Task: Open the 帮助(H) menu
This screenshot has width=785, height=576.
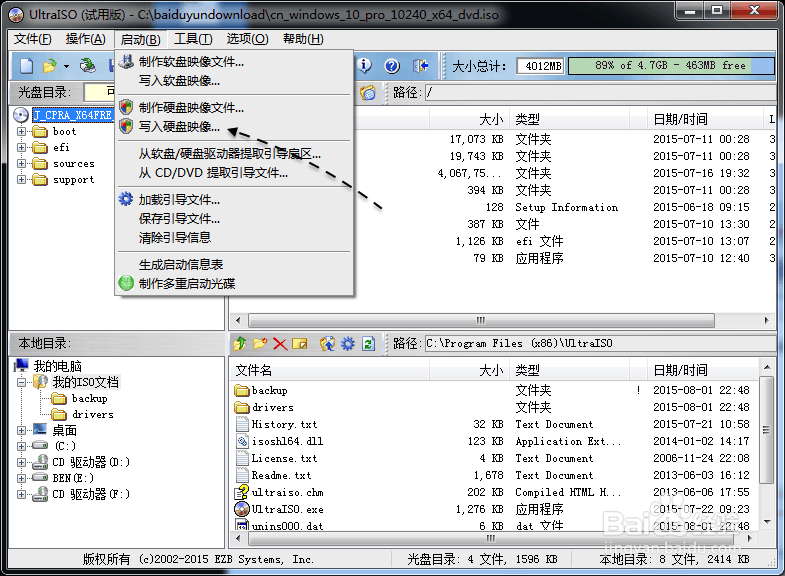Action: (303, 39)
